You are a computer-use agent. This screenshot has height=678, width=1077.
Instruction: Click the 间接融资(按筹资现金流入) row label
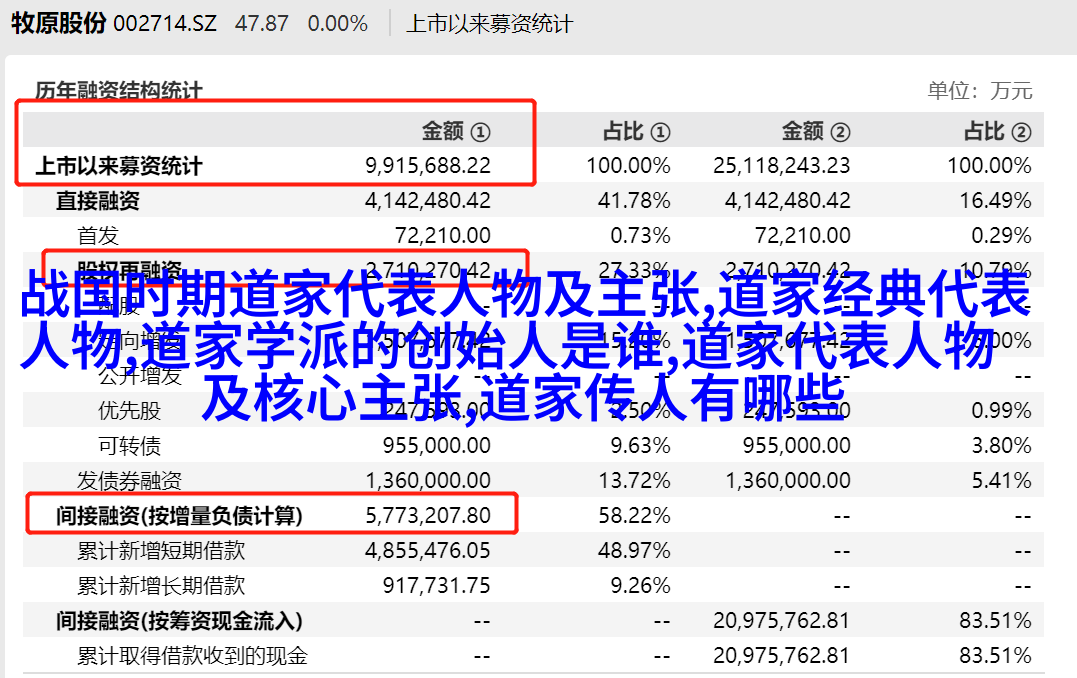[x=179, y=621]
